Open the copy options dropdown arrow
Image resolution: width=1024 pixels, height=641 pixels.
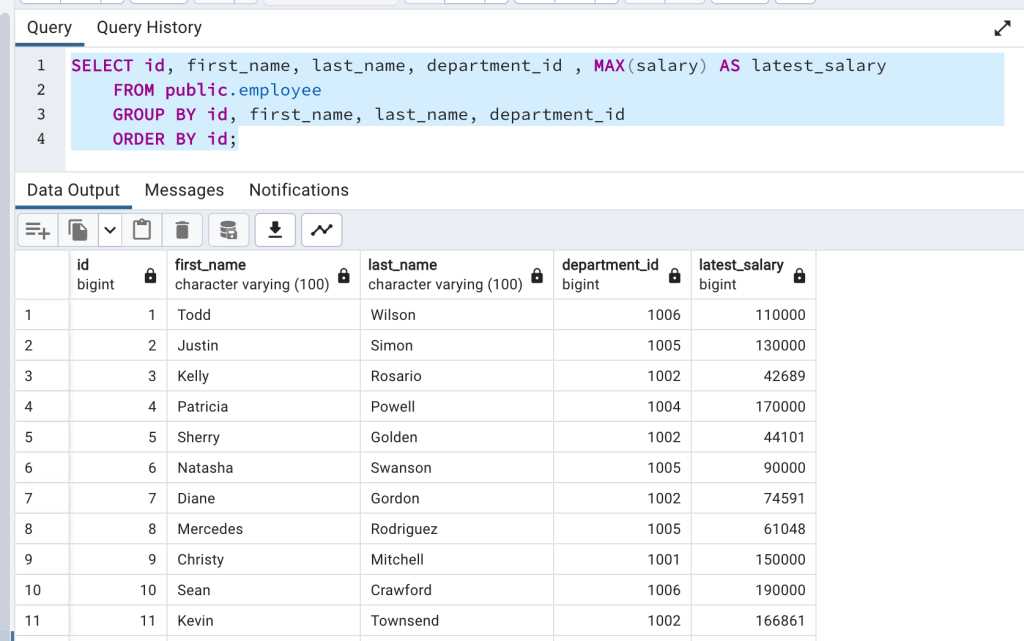110,231
